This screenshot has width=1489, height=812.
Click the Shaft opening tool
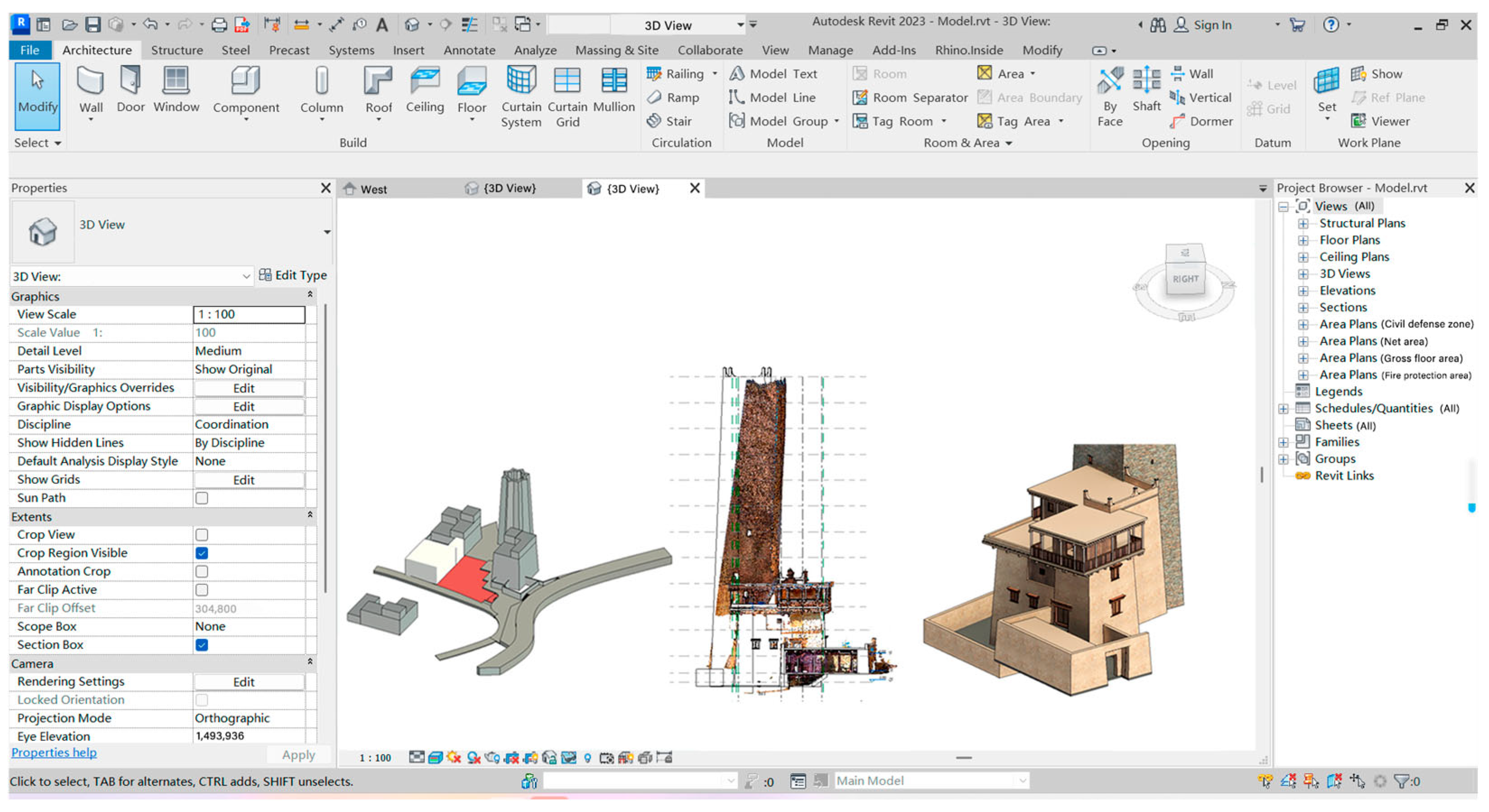click(1146, 82)
